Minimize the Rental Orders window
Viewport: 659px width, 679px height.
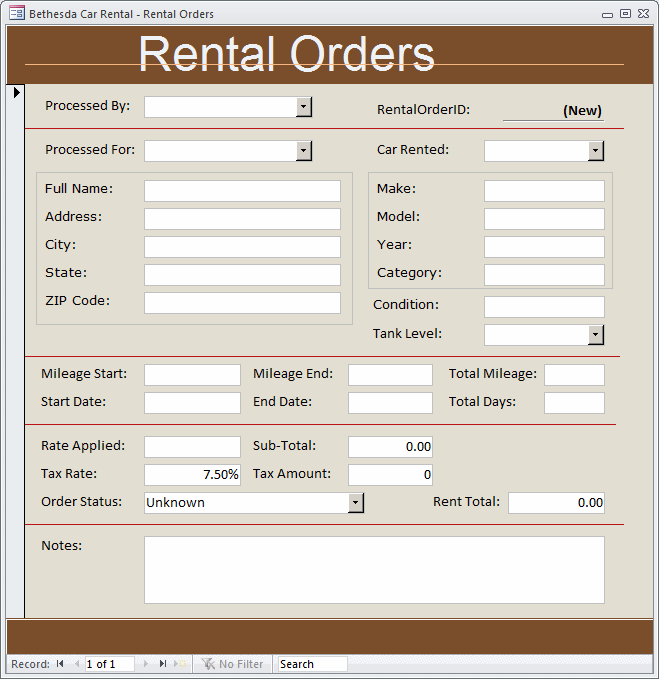[607, 14]
